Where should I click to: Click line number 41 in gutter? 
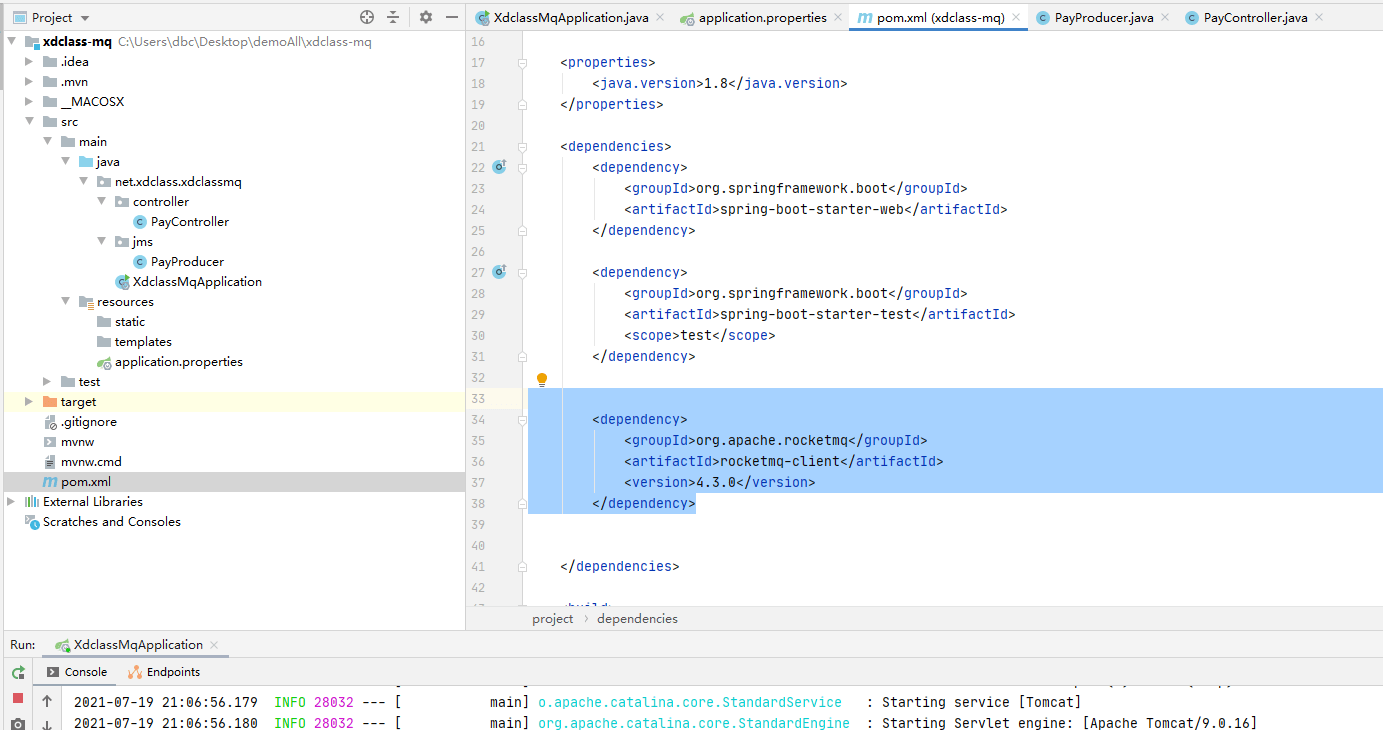tap(477, 567)
